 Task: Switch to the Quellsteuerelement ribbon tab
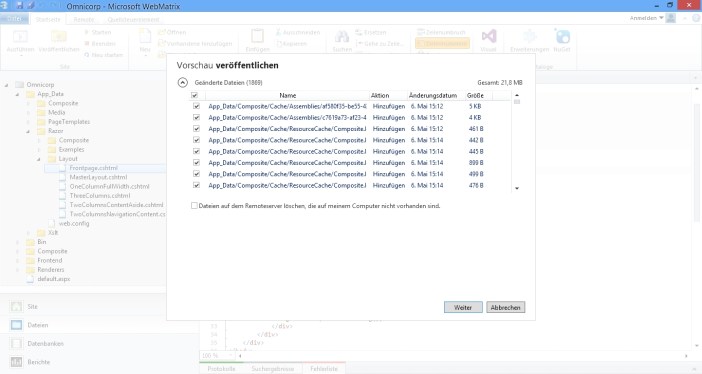click(x=133, y=19)
